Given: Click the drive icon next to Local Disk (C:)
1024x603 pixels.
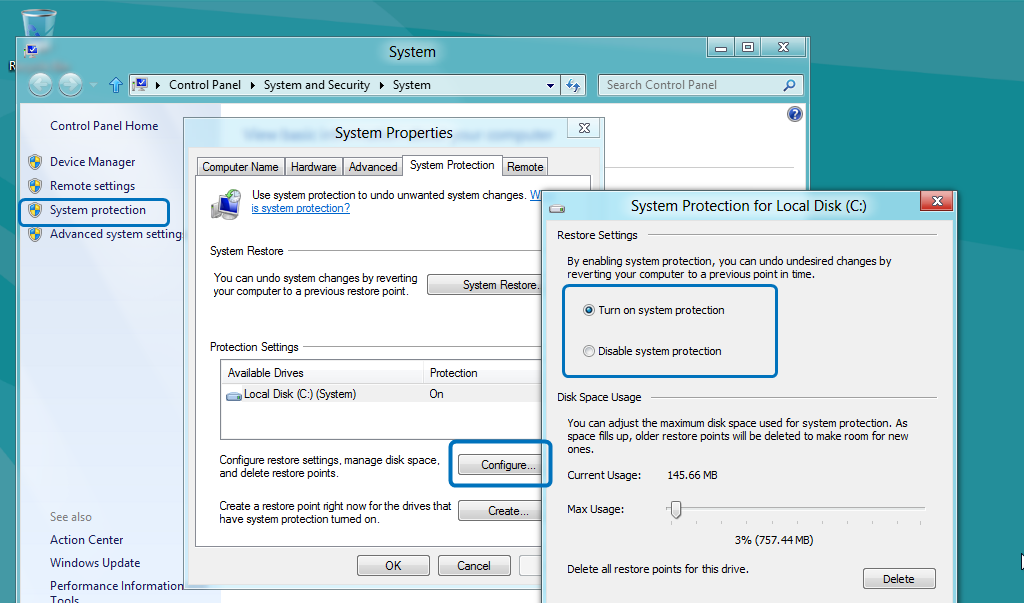Looking at the screenshot, I should [x=234, y=395].
